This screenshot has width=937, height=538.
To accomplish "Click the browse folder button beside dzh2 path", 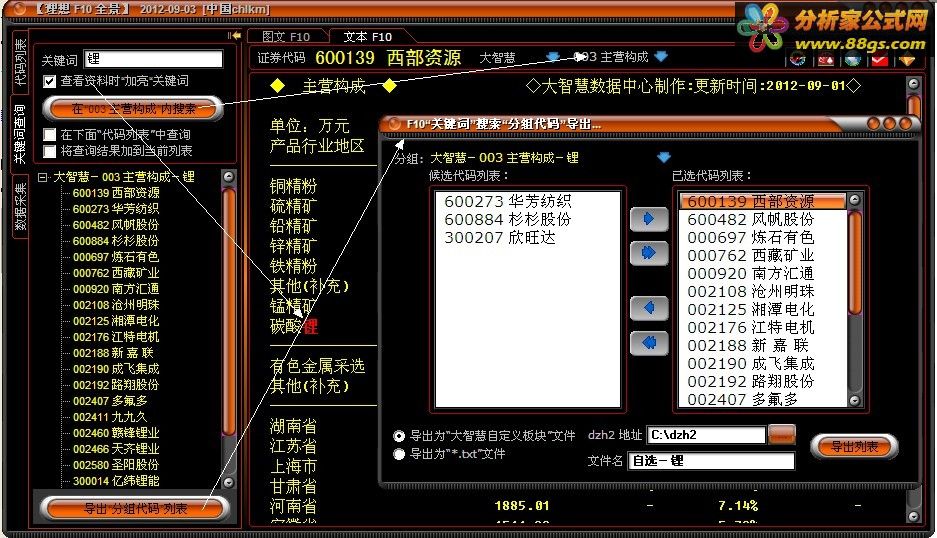I will point(782,434).
